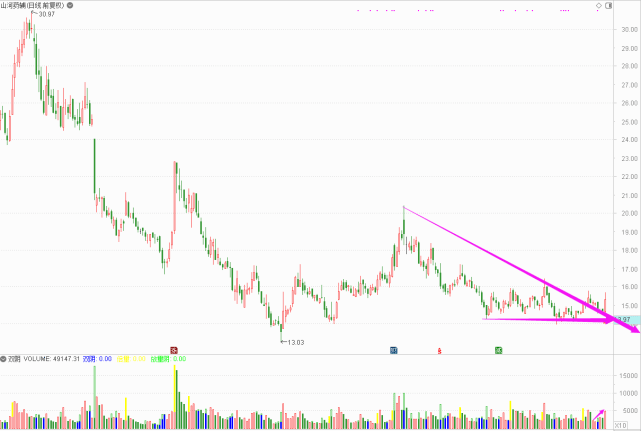Click the tallest yellow volume bar
Viewport: 641px width, 431px height.
coord(175,385)
